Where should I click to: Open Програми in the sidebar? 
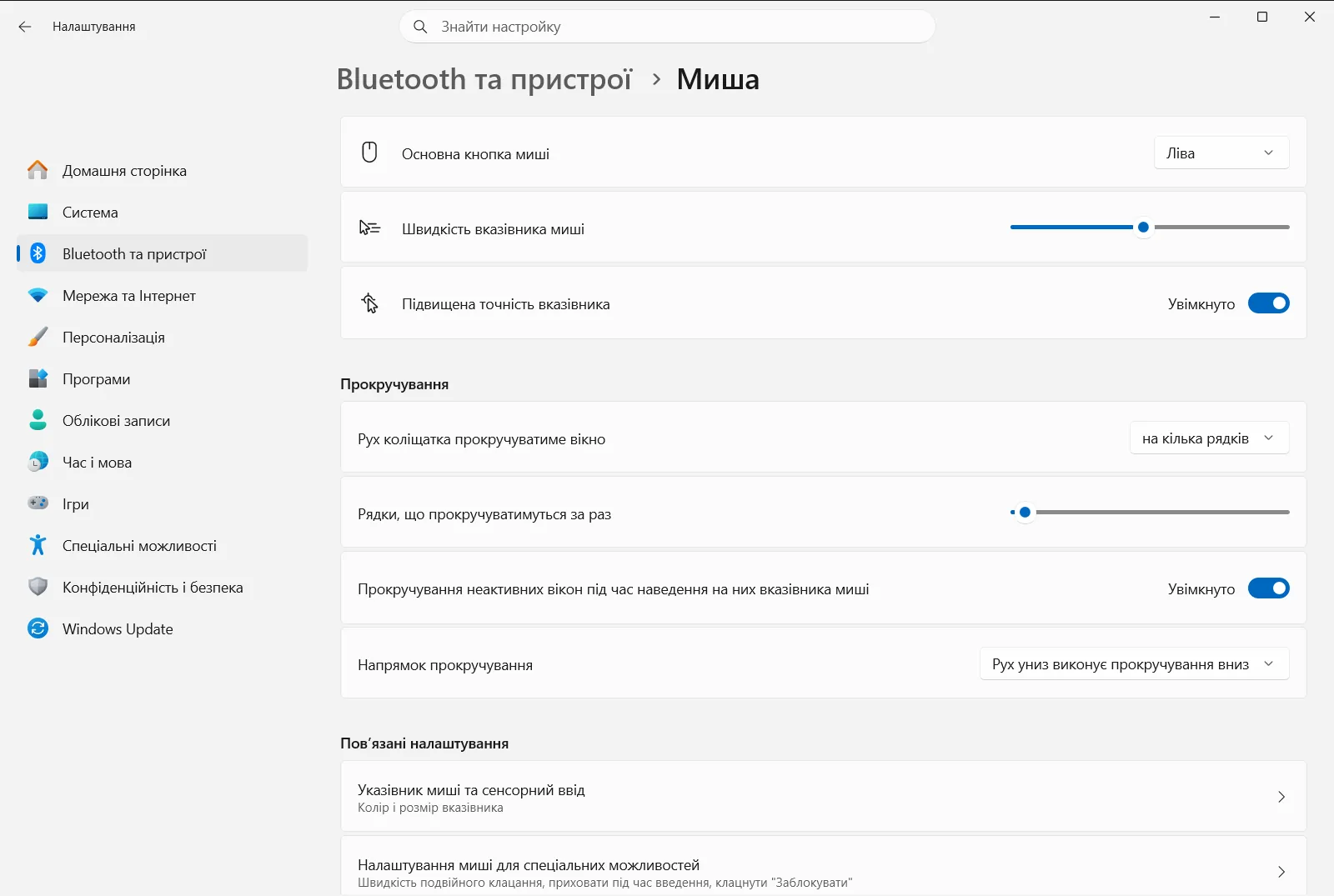163,378
